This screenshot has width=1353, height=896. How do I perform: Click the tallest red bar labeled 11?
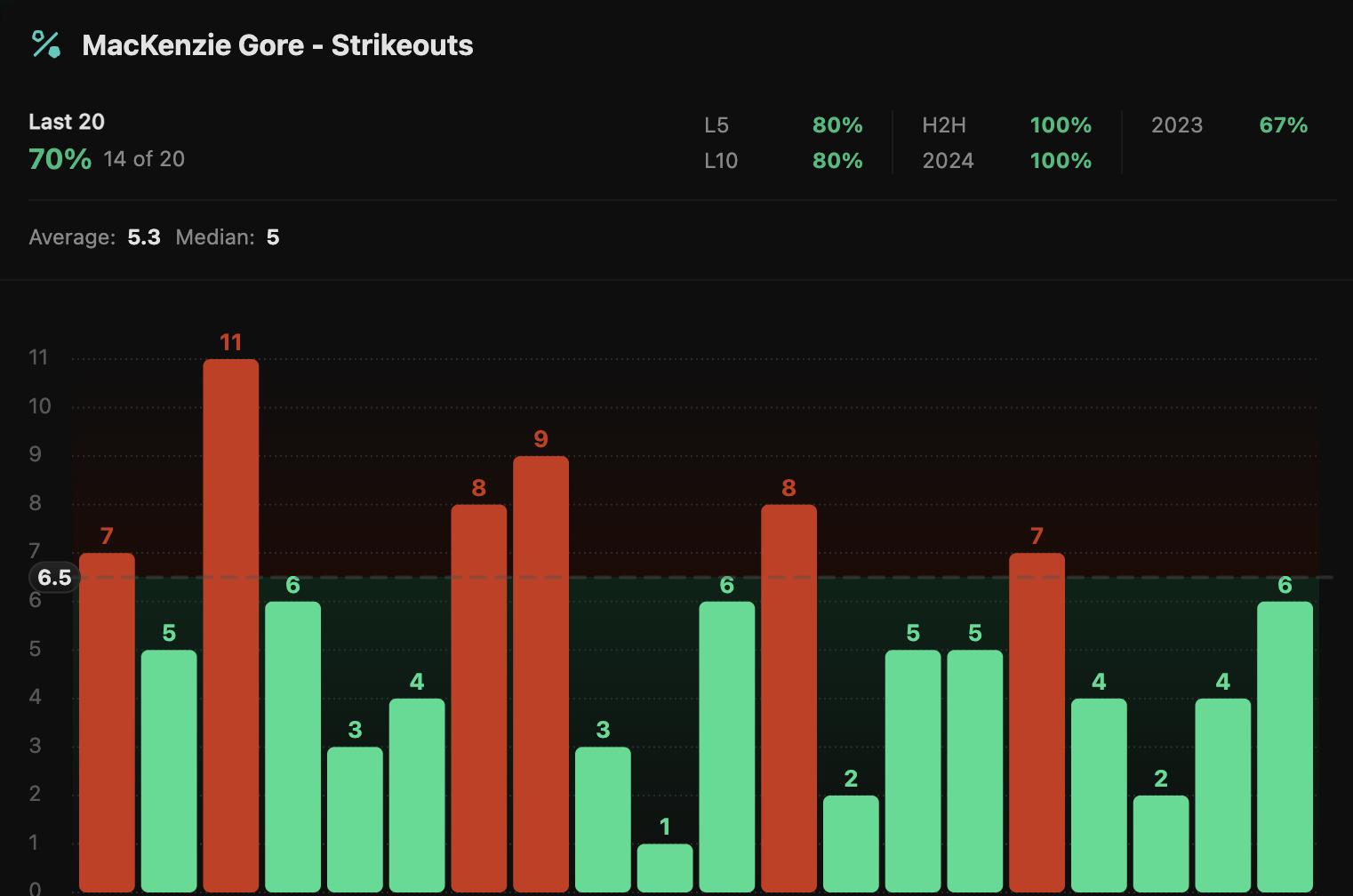tap(231, 622)
